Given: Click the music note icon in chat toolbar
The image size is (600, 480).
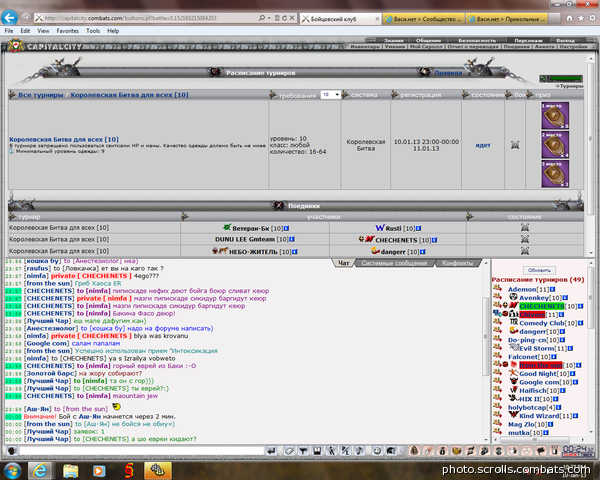Looking at the screenshot, I should [x=359, y=451].
